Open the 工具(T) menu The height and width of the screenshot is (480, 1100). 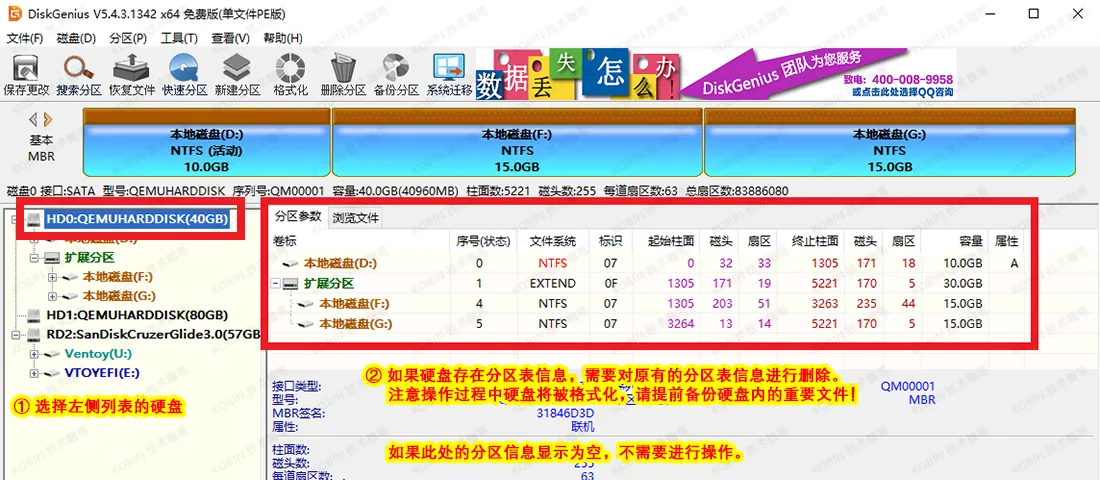click(x=179, y=38)
